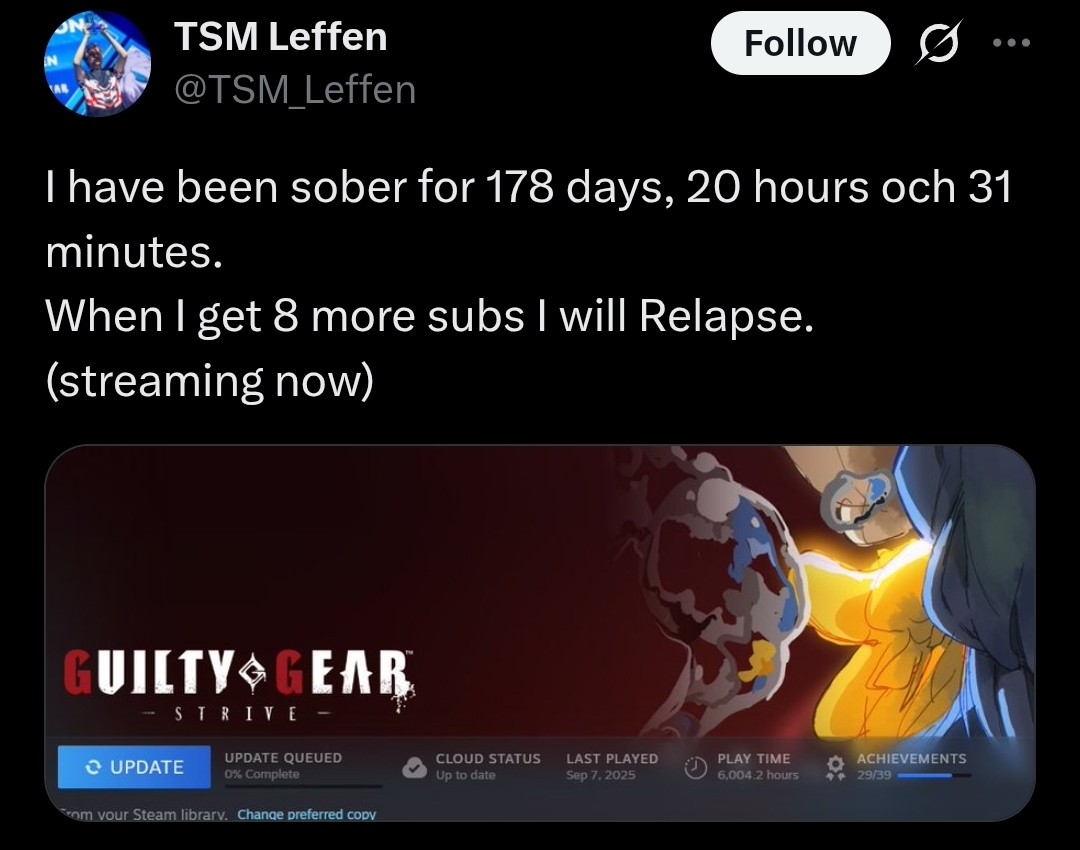Open the @TSM_Leffen handle link
Viewport: 1080px width, 850px height.
[295, 90]
